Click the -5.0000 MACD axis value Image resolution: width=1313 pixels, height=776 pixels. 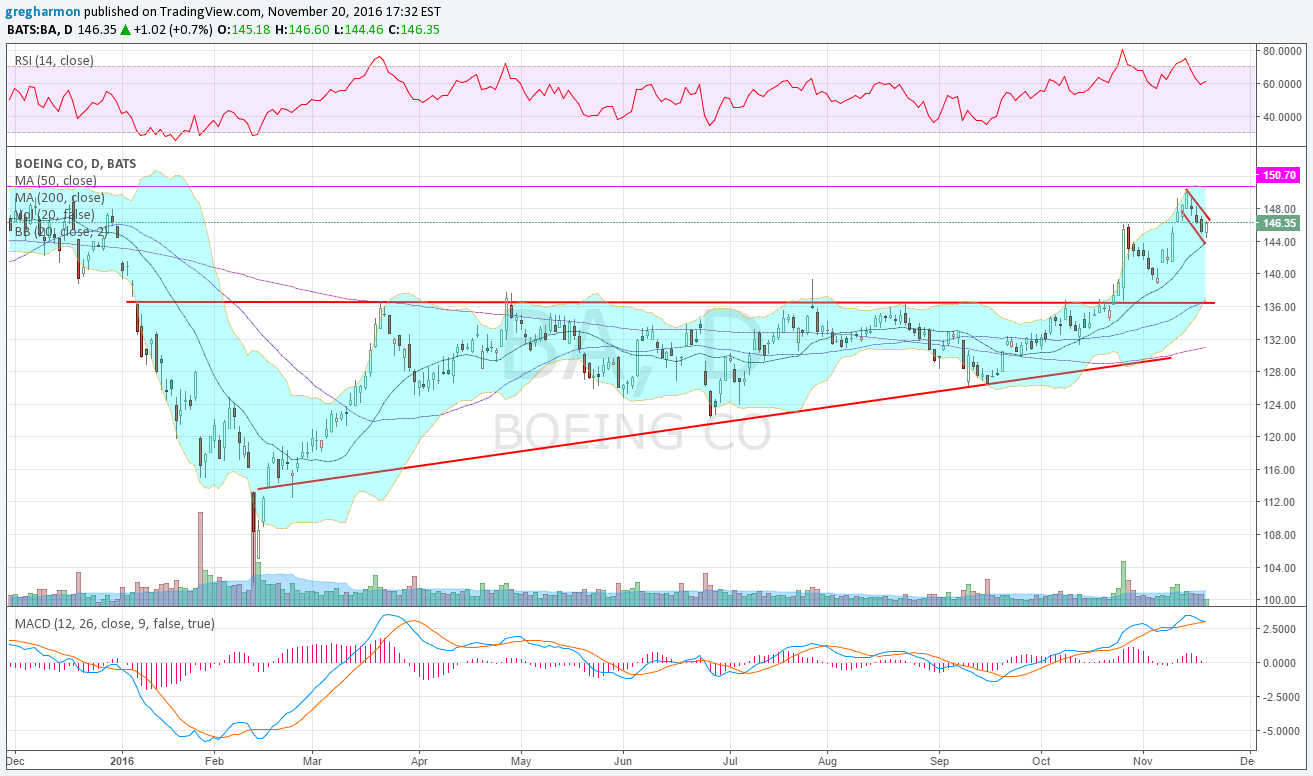pyautogui.click(x=1280, y=731)
